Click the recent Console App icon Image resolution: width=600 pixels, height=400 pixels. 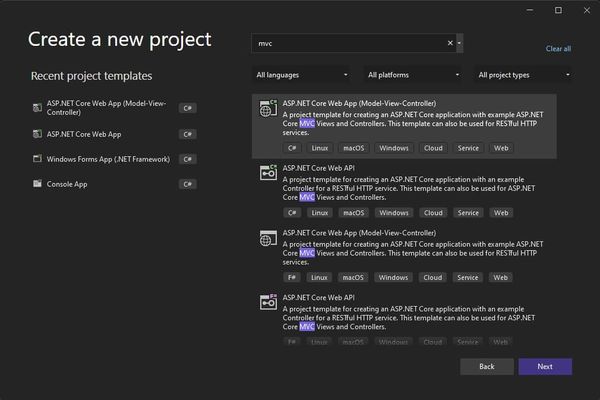tap(37, 184)
